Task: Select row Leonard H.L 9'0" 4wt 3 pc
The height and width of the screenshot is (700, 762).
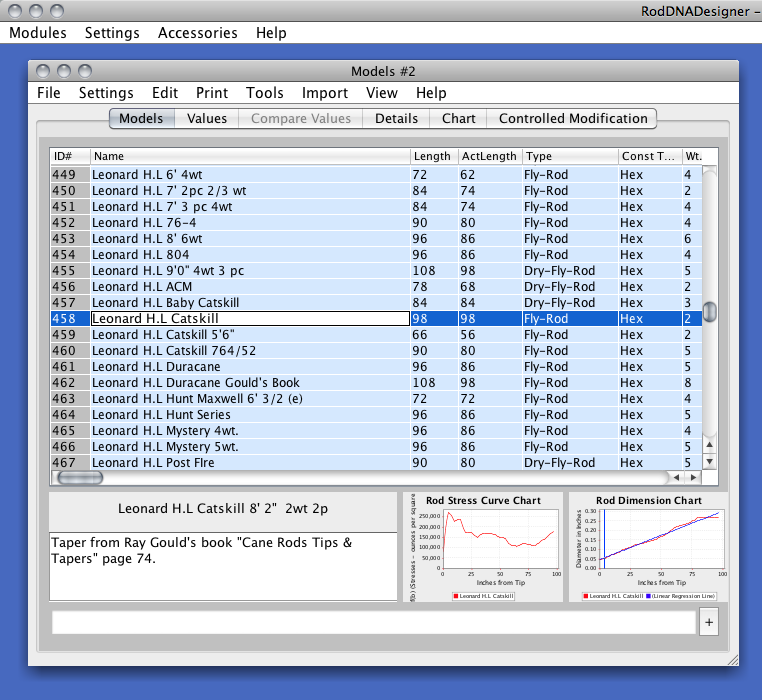Action: pos(376,271)
